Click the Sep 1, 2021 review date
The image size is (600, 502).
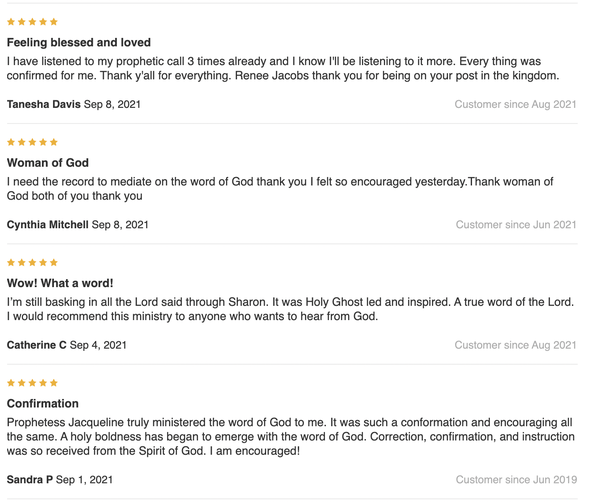pyautogui.click(x=85, y=479)
